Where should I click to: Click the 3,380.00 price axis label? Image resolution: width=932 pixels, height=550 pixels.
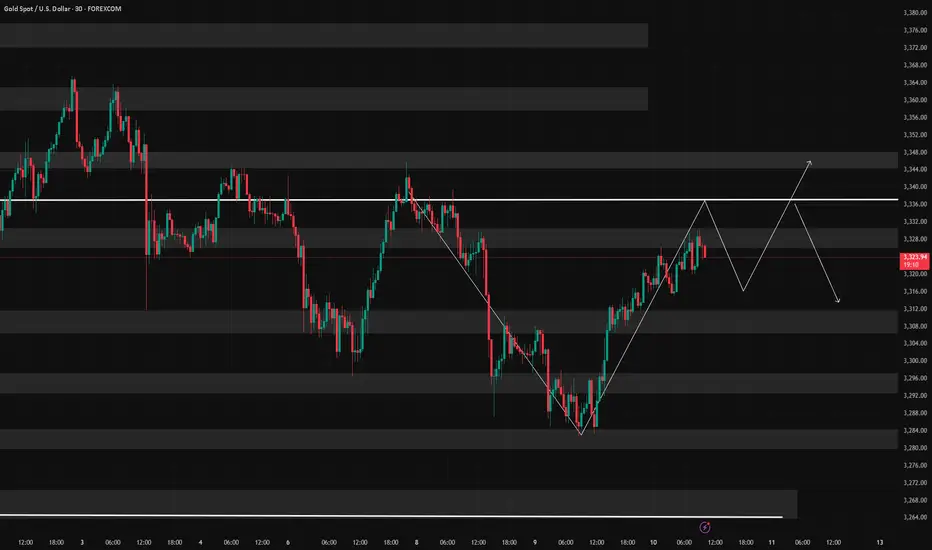click(915, 12)
